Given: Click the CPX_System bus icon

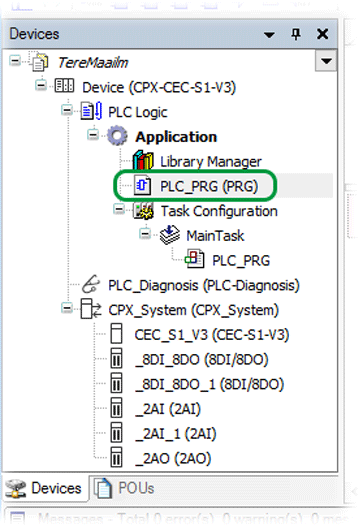Looking at the screenshot, I should 91,309.
